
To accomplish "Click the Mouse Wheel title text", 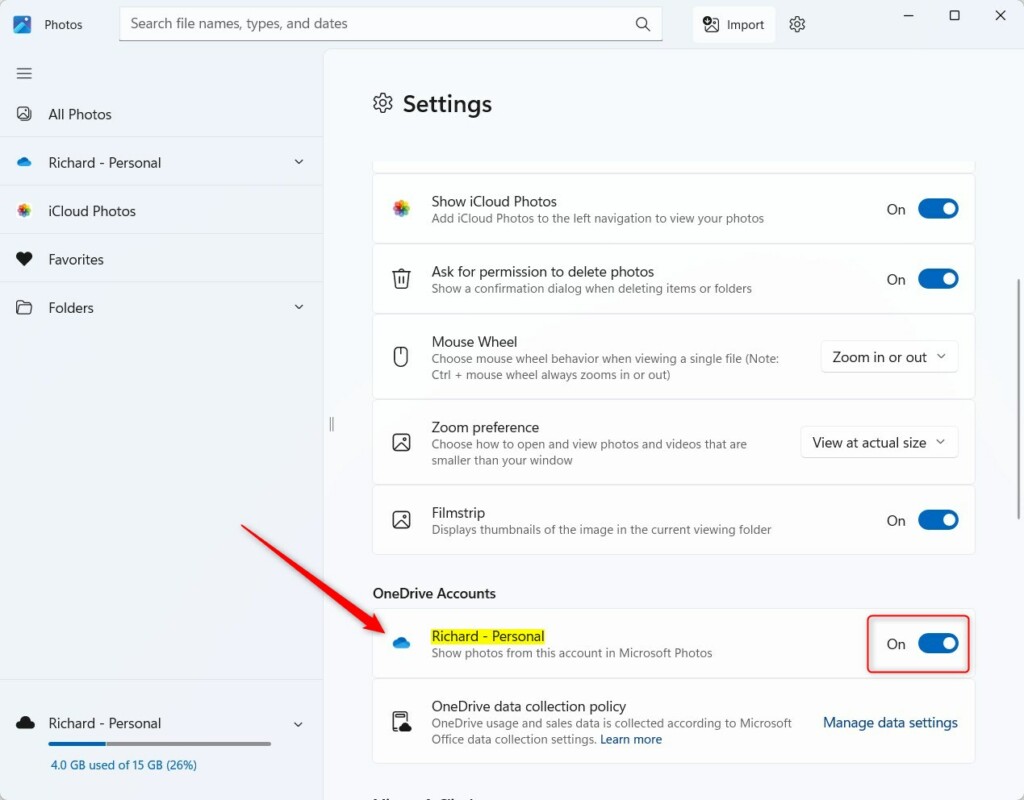I will coord(474,342).
